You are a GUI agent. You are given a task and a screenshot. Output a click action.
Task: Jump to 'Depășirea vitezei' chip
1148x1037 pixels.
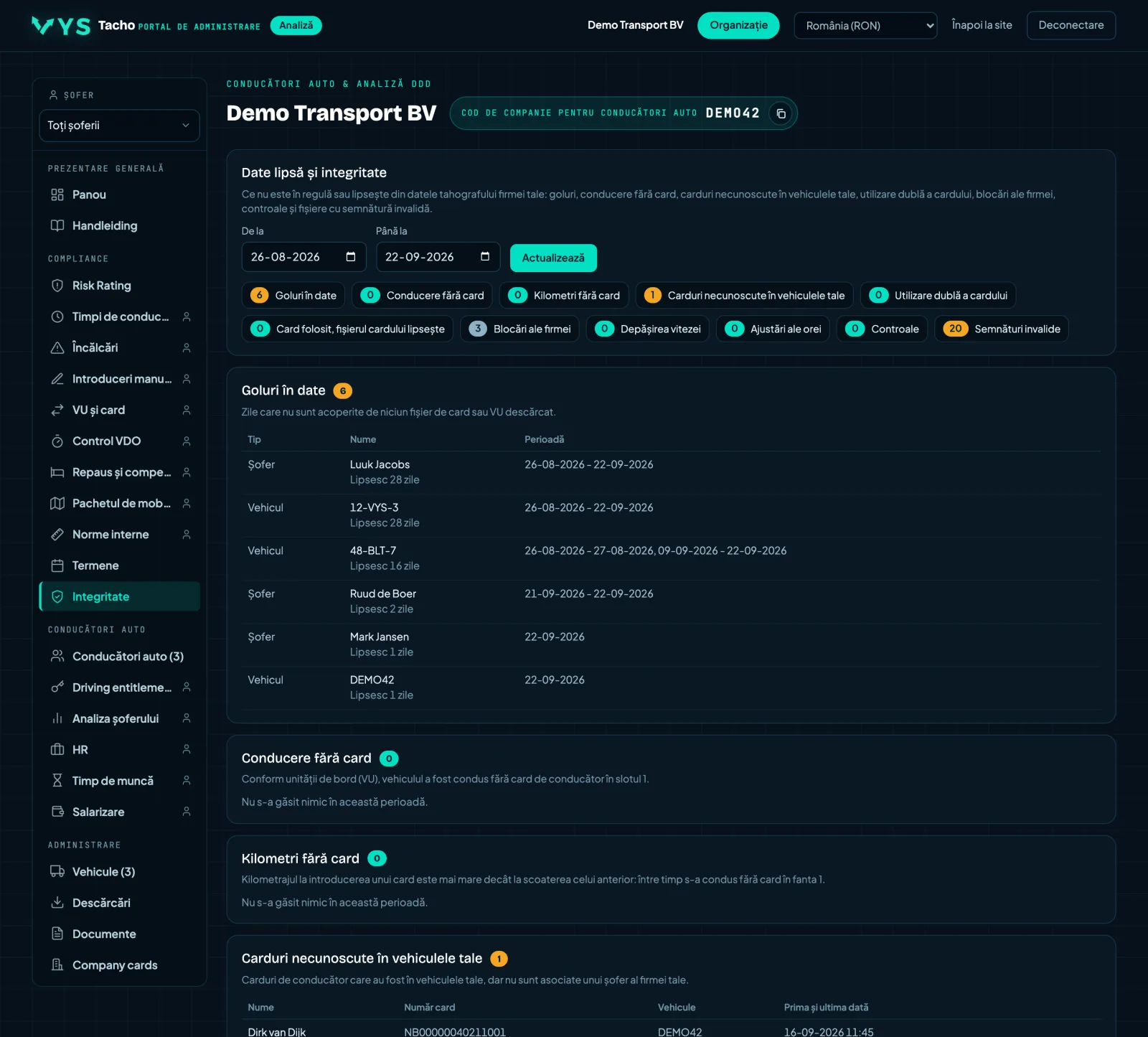tap(648, 329)
